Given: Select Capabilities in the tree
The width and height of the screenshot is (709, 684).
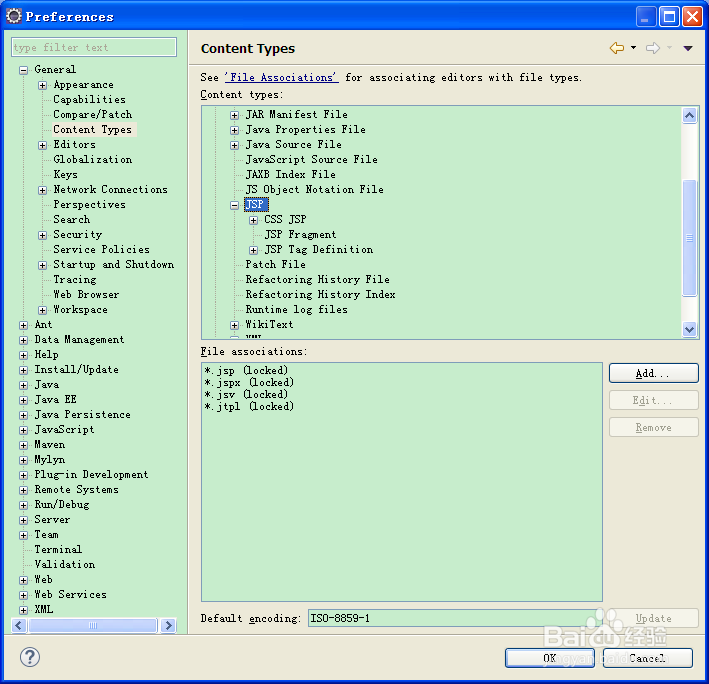Looking at the screenshot, I should tap(90, 99).
